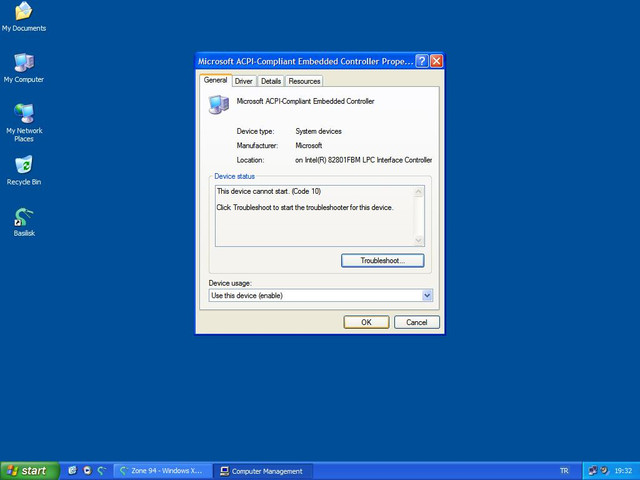Open My Documents desktop icon

pyautogui.click(x=24, y=16)
